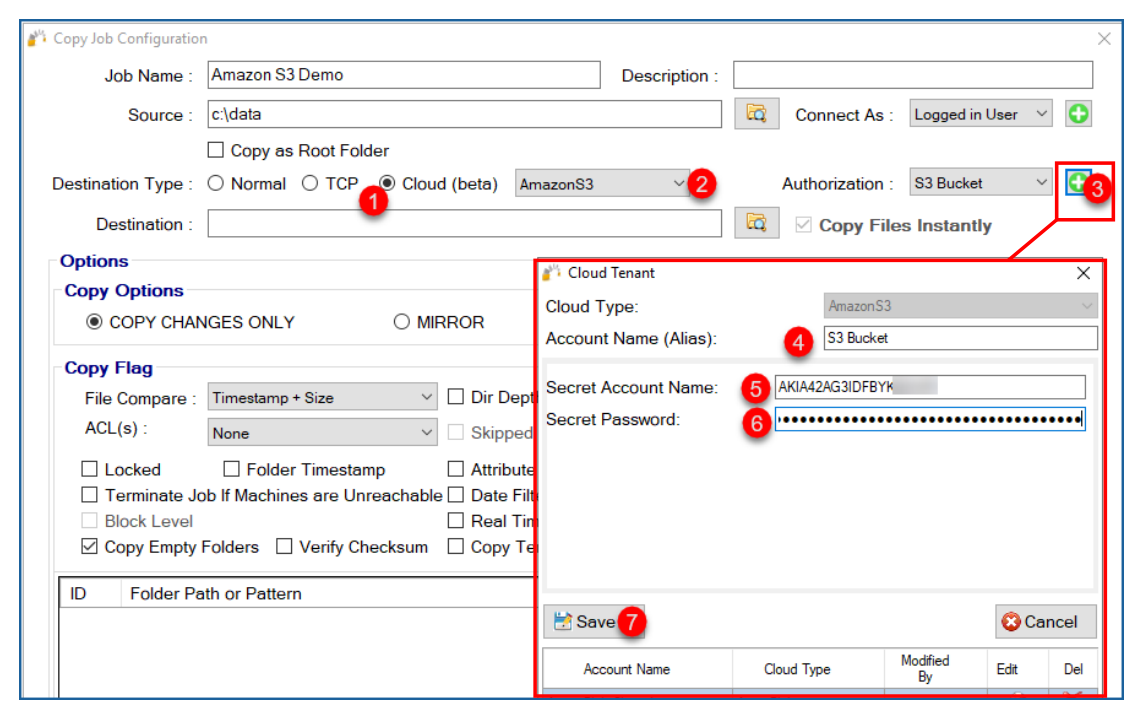Close the Cloud Tenant dialog

pyautogui.click(x=1083, y=273)
